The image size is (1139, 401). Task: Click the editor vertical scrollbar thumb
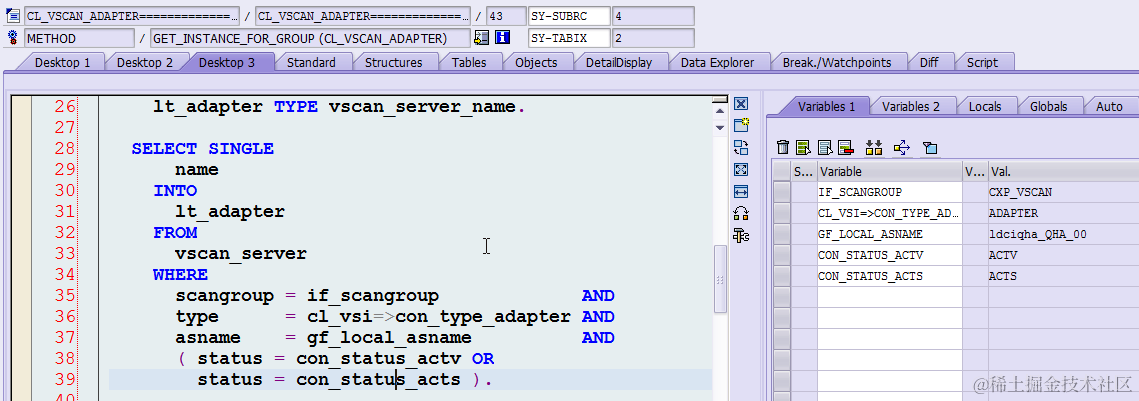tap(720, 279)
